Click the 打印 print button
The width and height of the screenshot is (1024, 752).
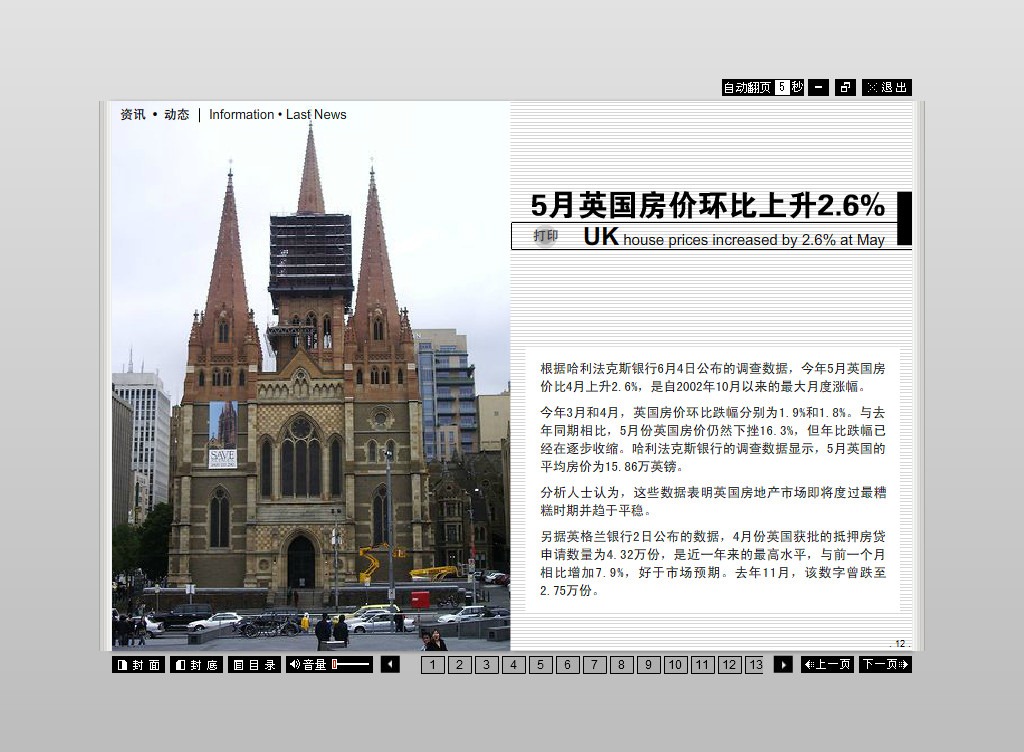click(x=545, y=236)
